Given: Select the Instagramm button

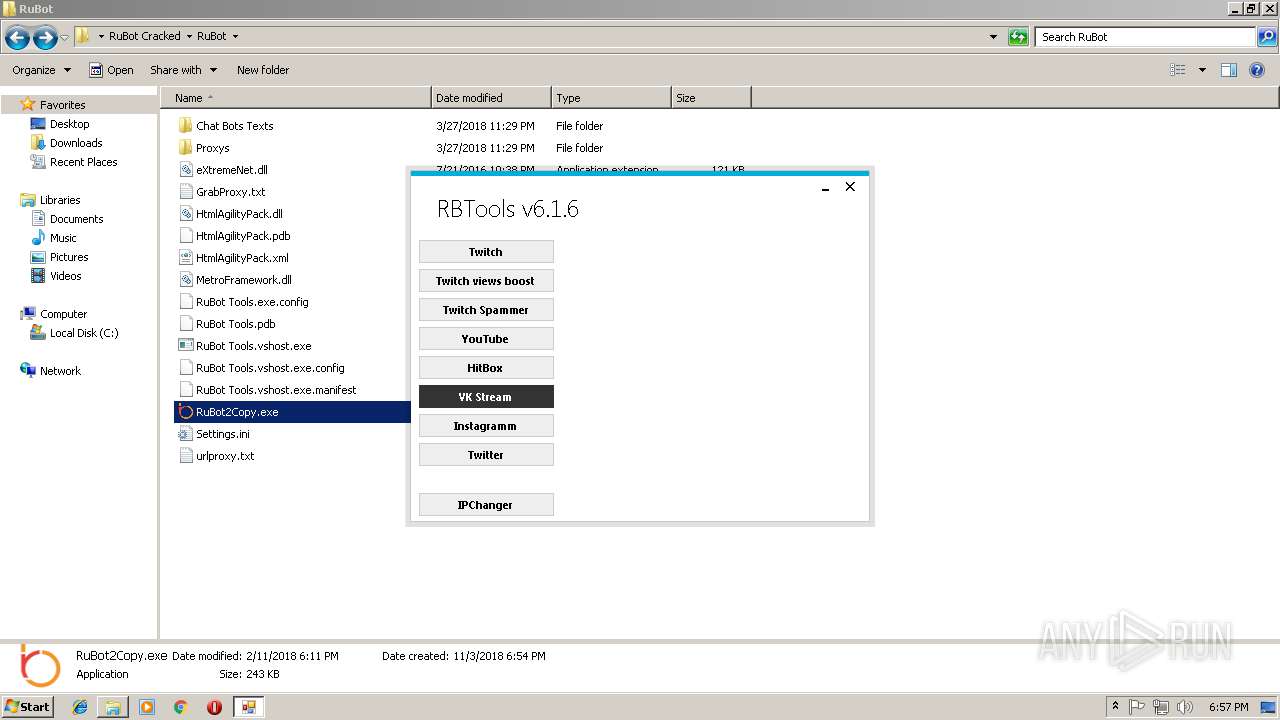Looking at the screenshot, I should 486,426.
